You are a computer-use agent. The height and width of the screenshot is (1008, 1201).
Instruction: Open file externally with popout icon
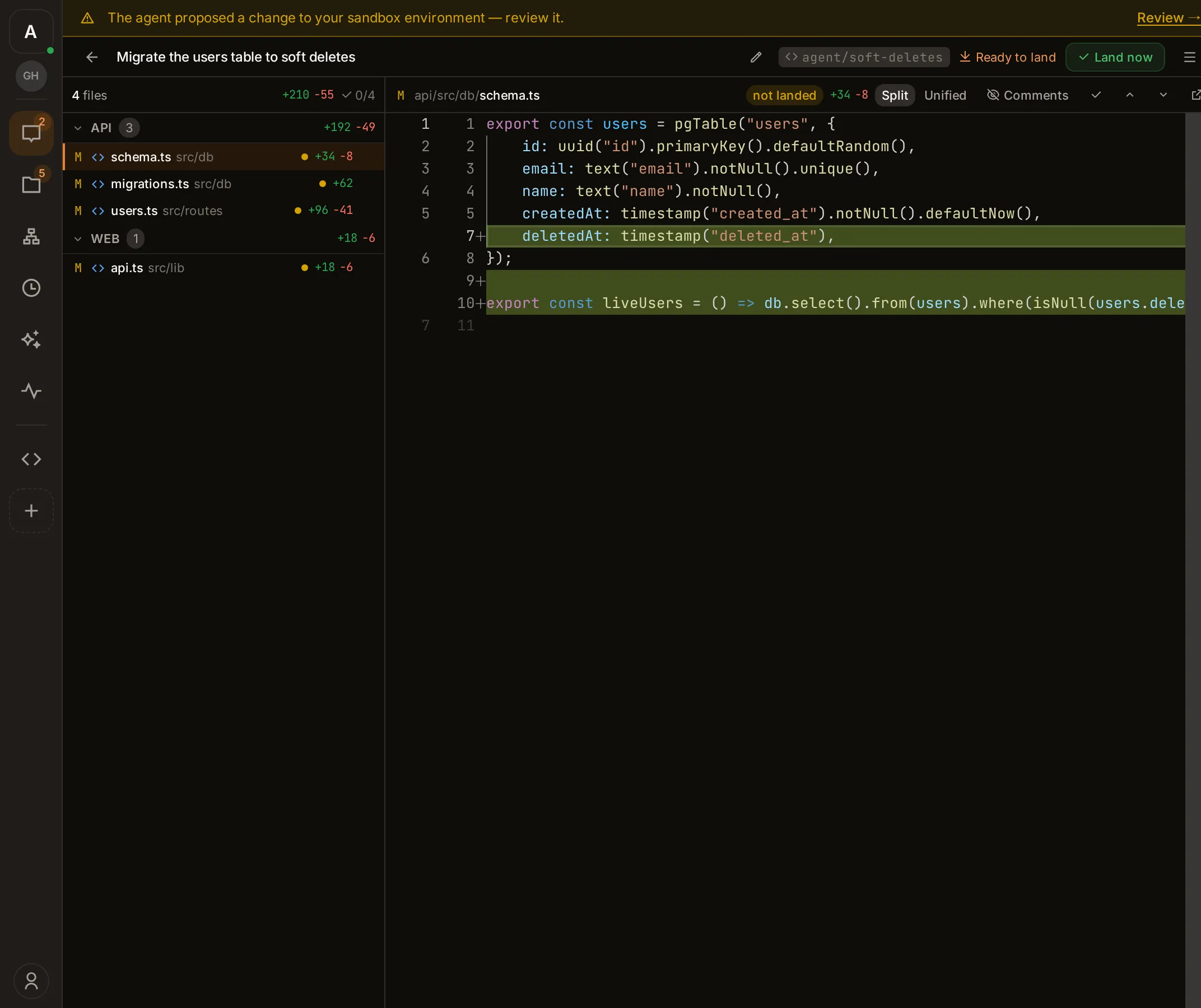coord(1195,95)
